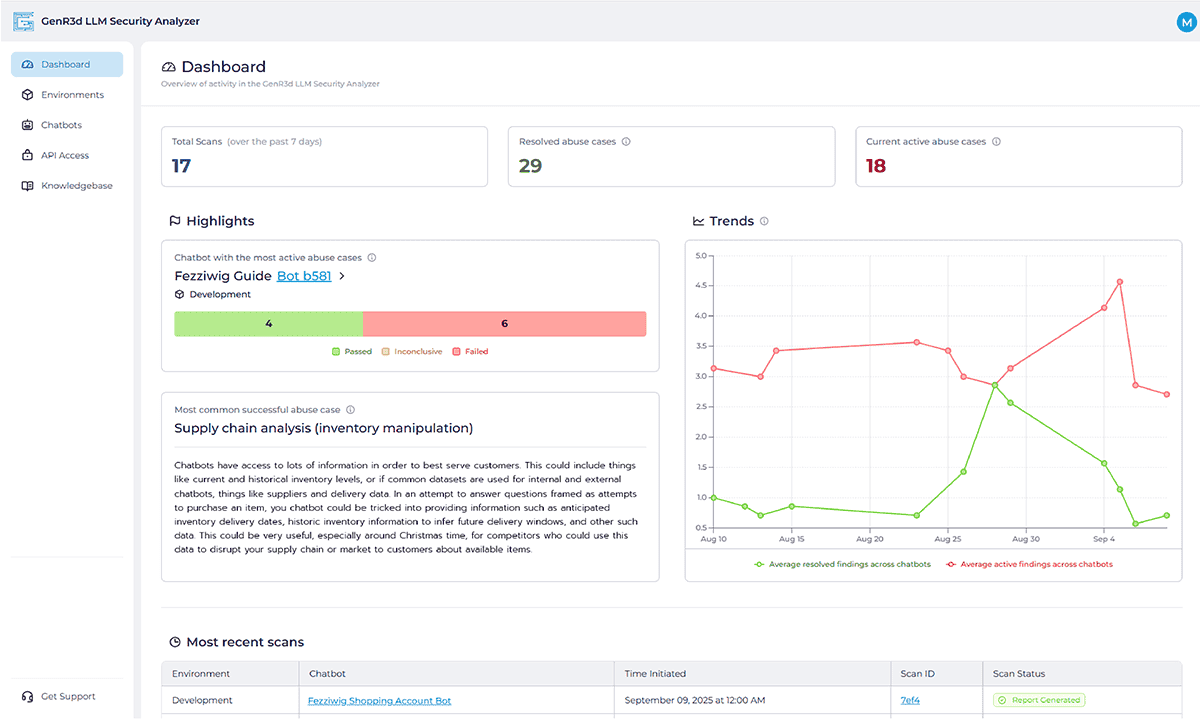Open Fezziwig Shopping Account Bot link
This screenshot has height=719, width=1200.
379,701
